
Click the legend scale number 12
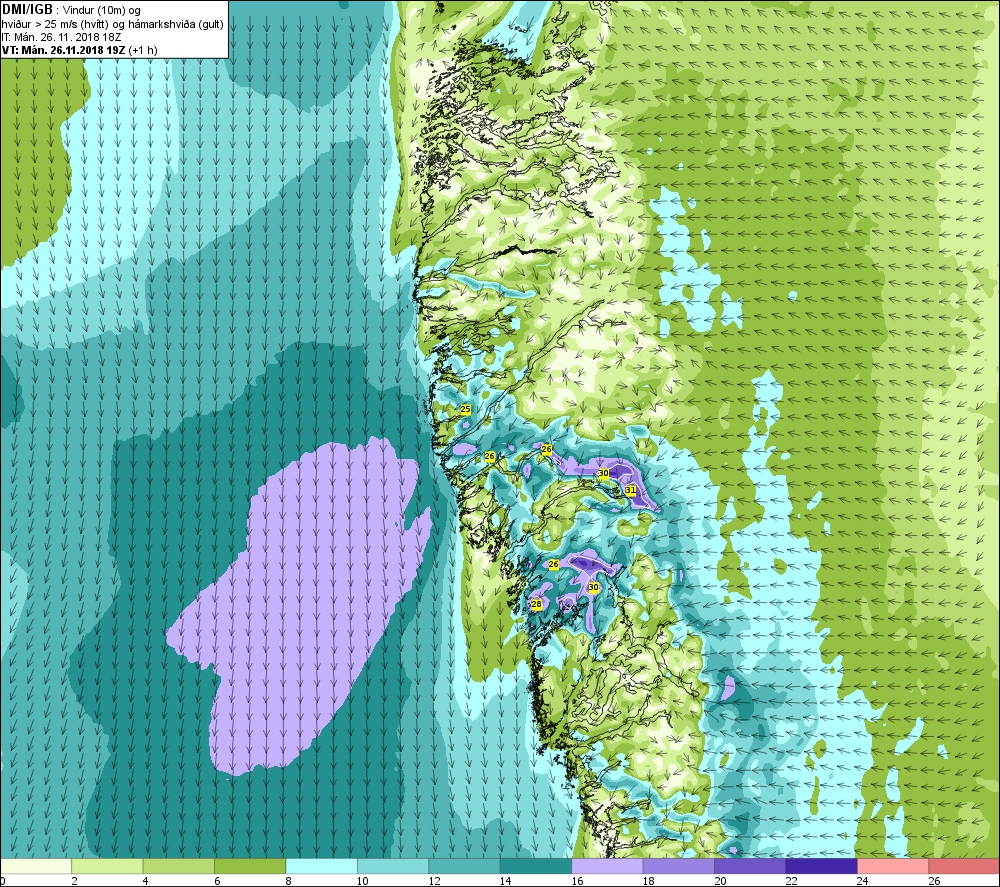pos(434,881)
